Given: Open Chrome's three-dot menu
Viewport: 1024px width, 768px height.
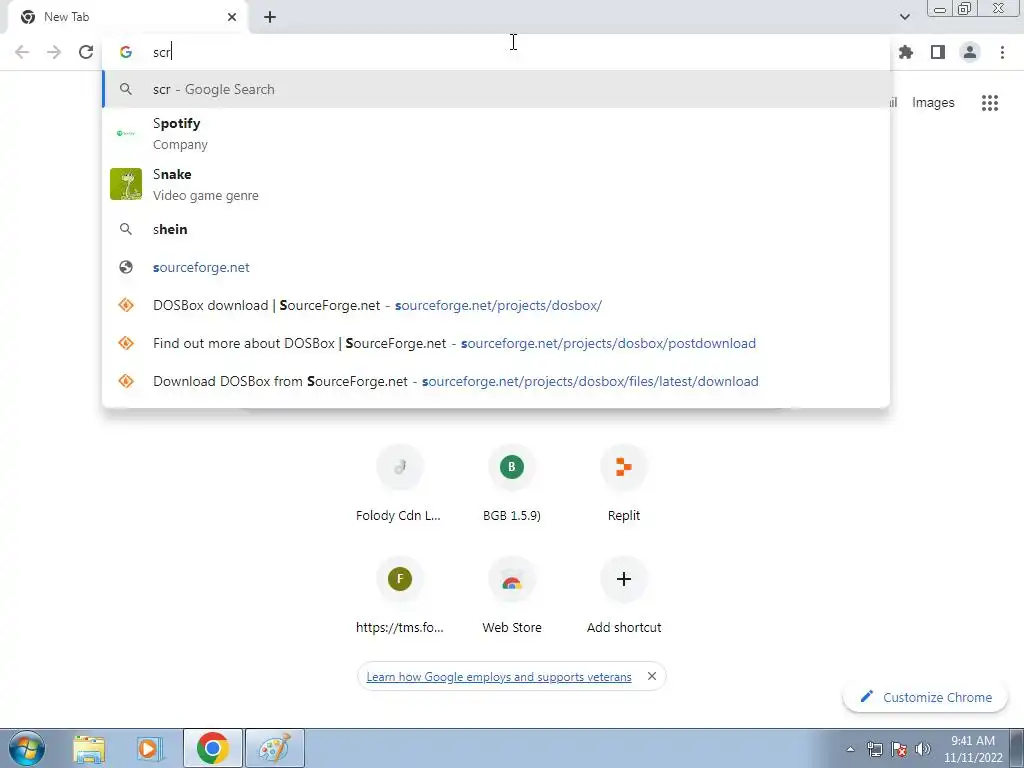Looking at the screenshot, I should point(1002,52).
